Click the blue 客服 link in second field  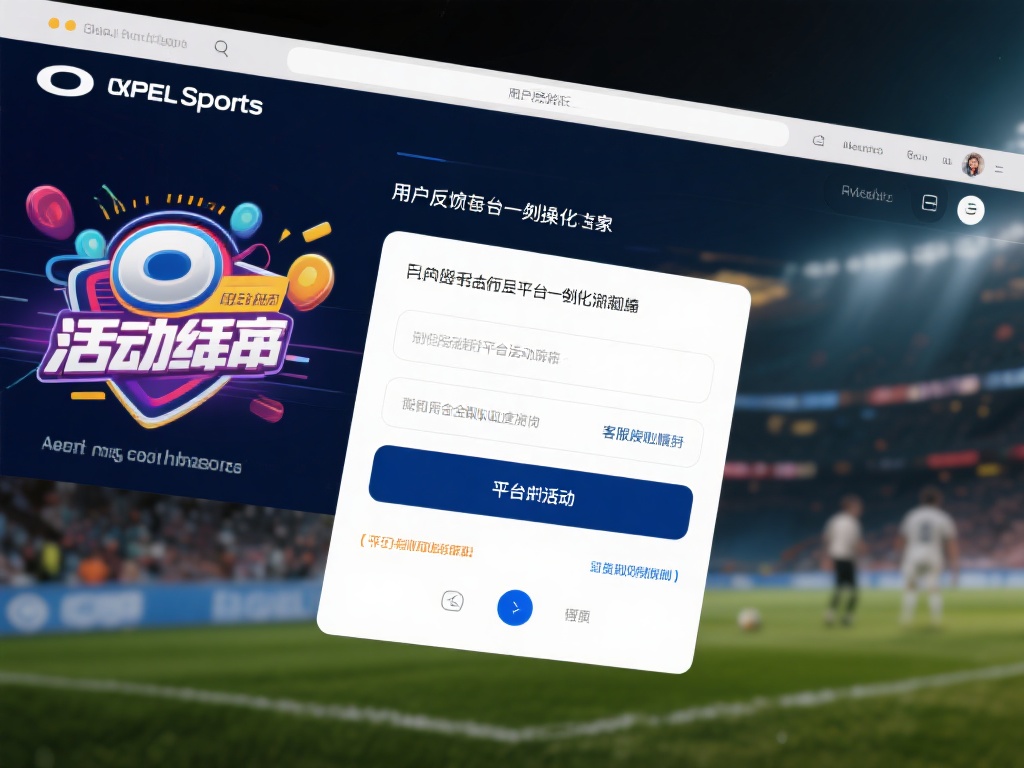(643, 436)
